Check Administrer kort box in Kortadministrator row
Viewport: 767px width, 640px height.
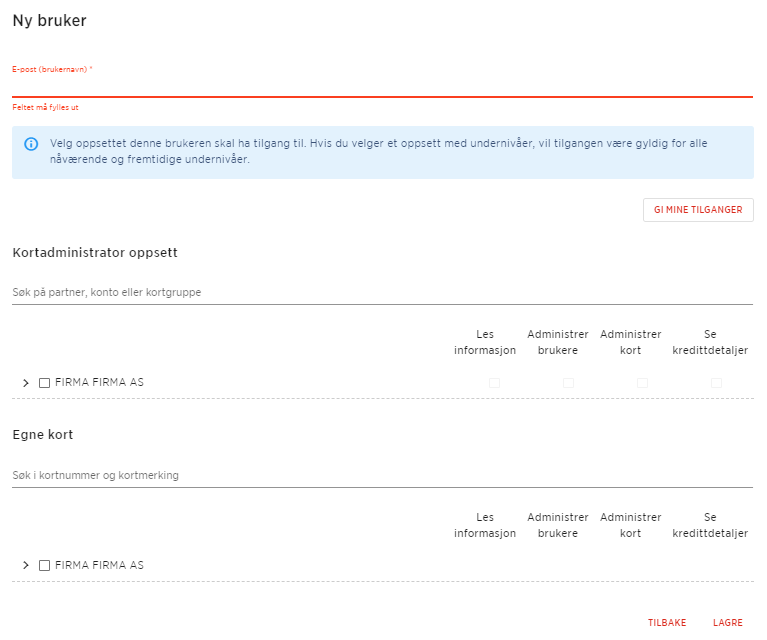(642, 383)
